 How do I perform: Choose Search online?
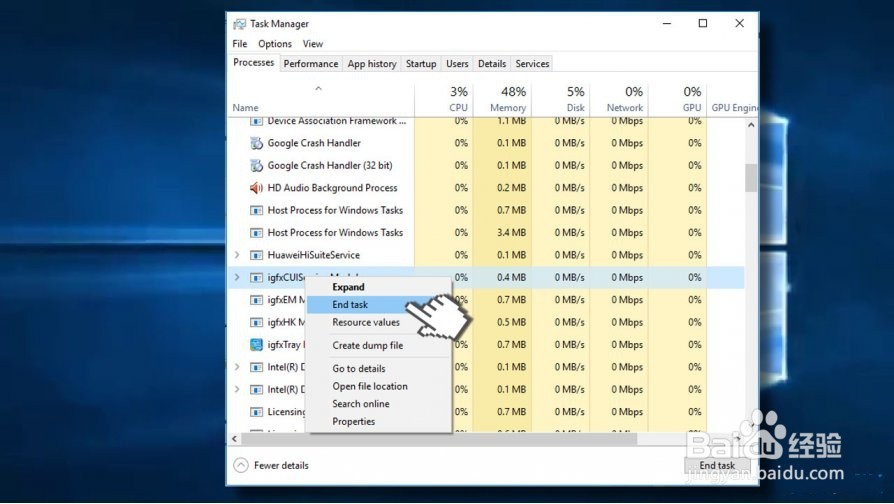tap(379, 404)
